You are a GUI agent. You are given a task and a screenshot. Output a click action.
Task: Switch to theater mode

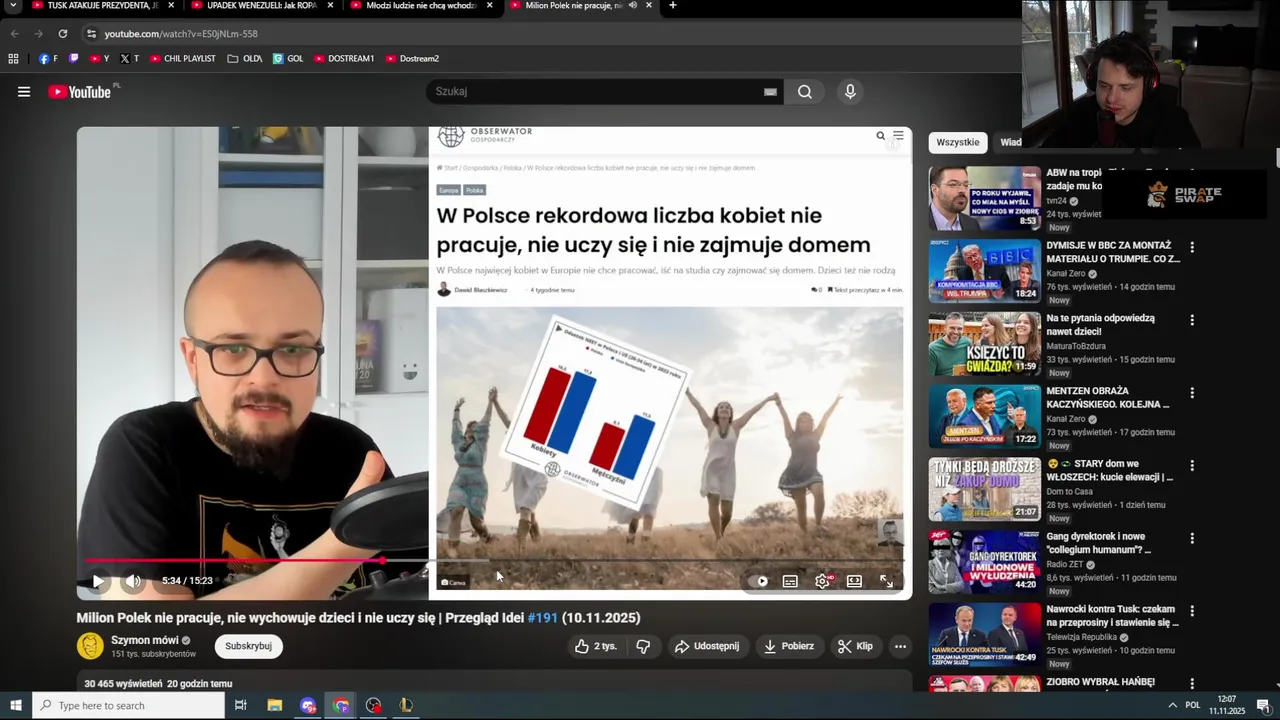click(x=854, y=581)
